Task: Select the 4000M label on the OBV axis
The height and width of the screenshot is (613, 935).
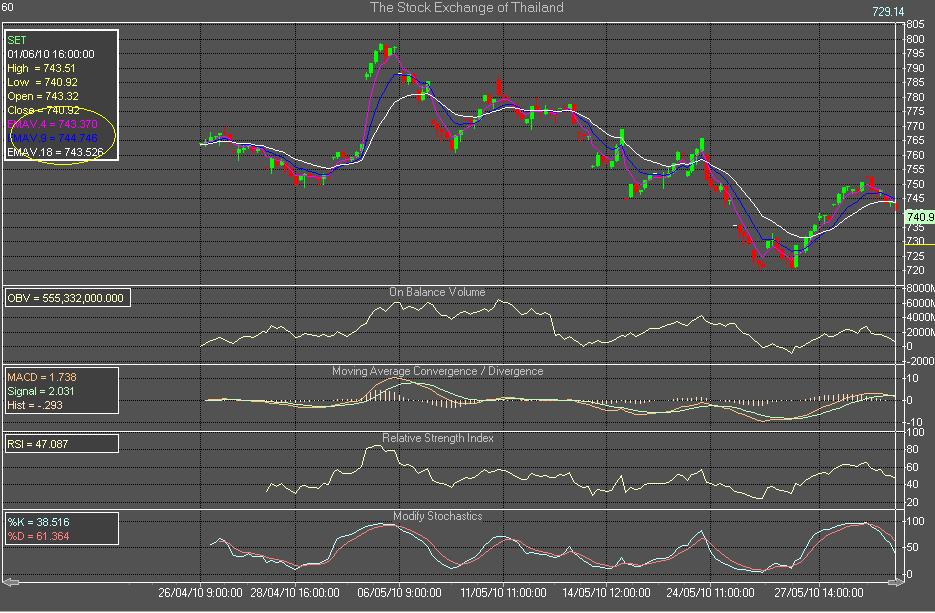Action: [x=920, y=318]
